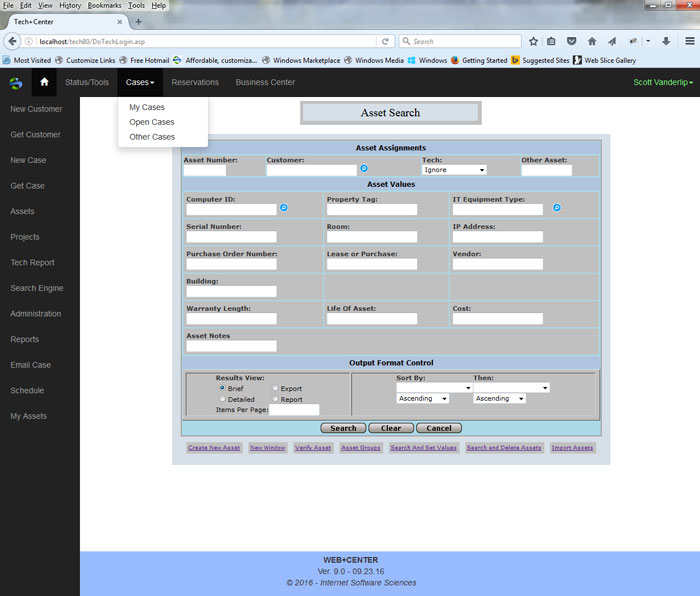Click Search Engine in sidebar
Image resolution: width=700 pixels, height=596 pixels.
click(37, 288)
